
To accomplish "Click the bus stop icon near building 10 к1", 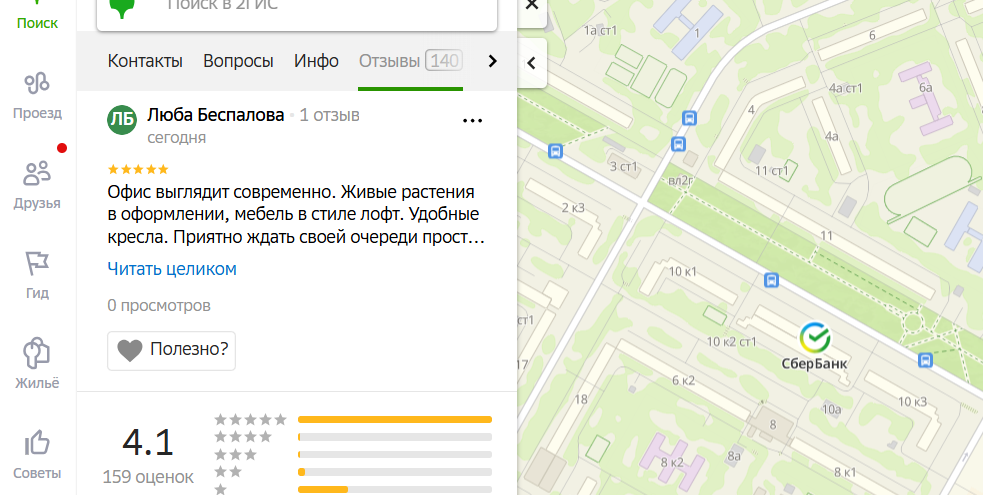I will coord(772,280).
